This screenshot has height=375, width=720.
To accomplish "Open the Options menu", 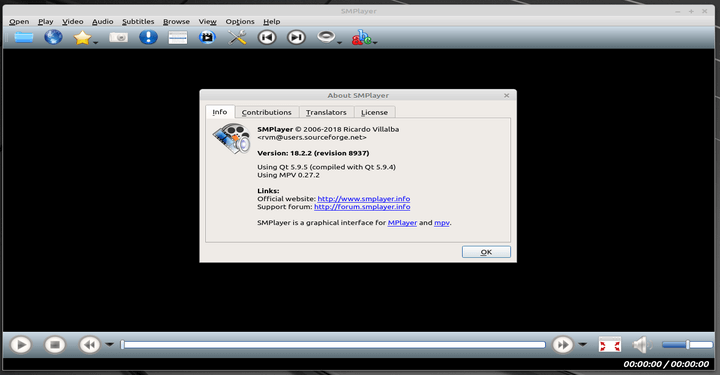I will 240,22.
